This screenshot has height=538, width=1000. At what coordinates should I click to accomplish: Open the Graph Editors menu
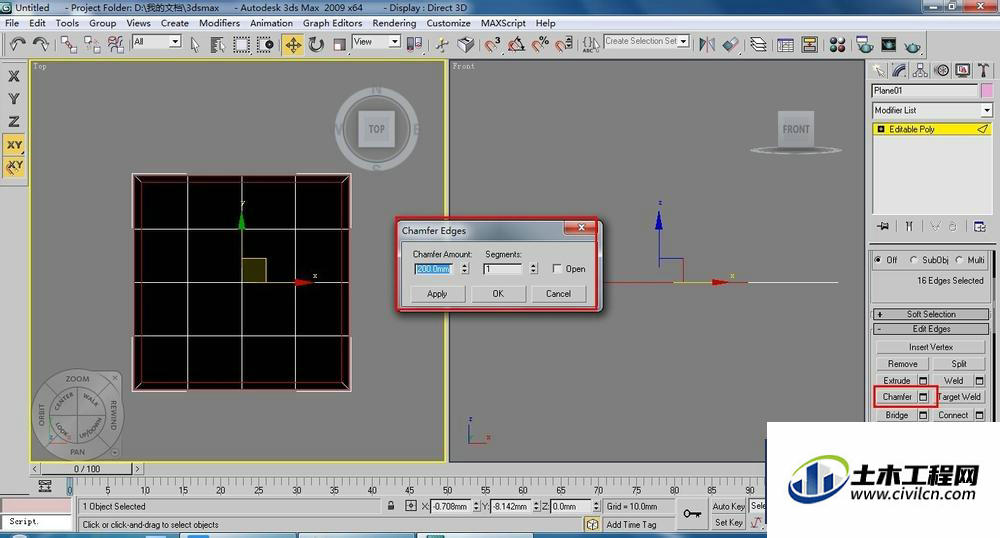click(x=332, y=23)
